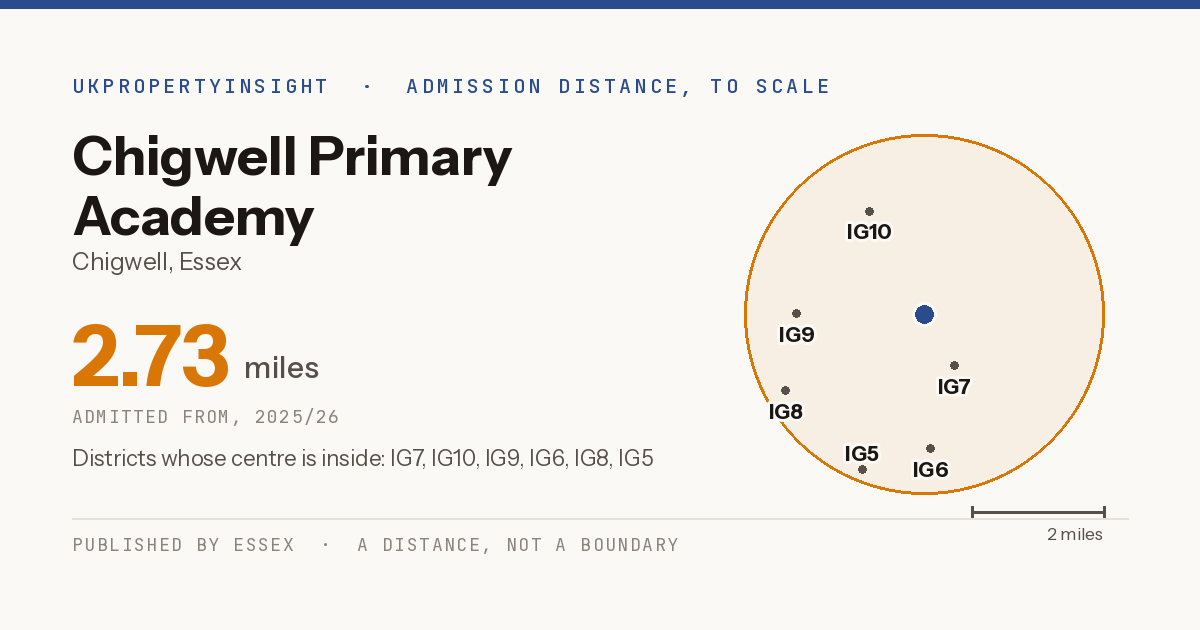Click the 2.73 miles distance figure
This screenshot has width=1200, height=630.
196,356
